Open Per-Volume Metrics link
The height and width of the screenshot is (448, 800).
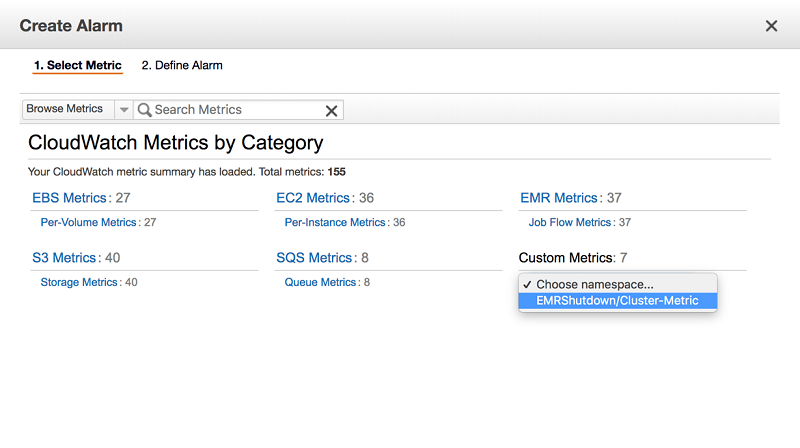[88, 222]
